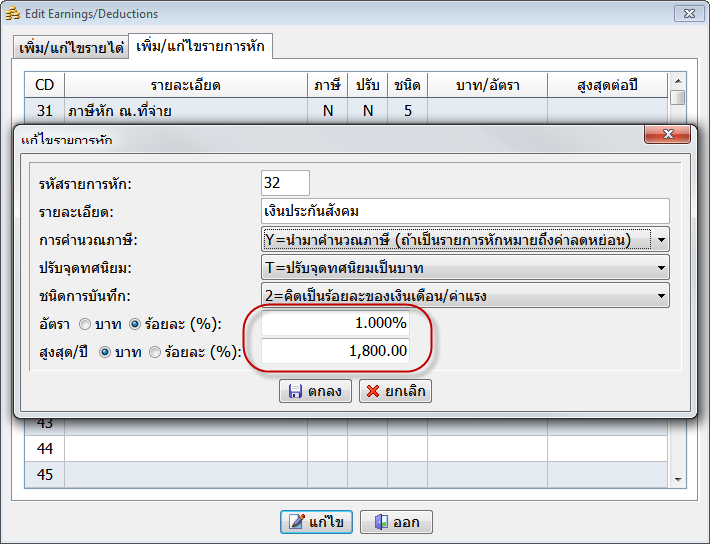710x544 pixels.
Task: Open the ชนิดการบันทึก dropdown
Action: pyautogui.click(x=661, y=295)
